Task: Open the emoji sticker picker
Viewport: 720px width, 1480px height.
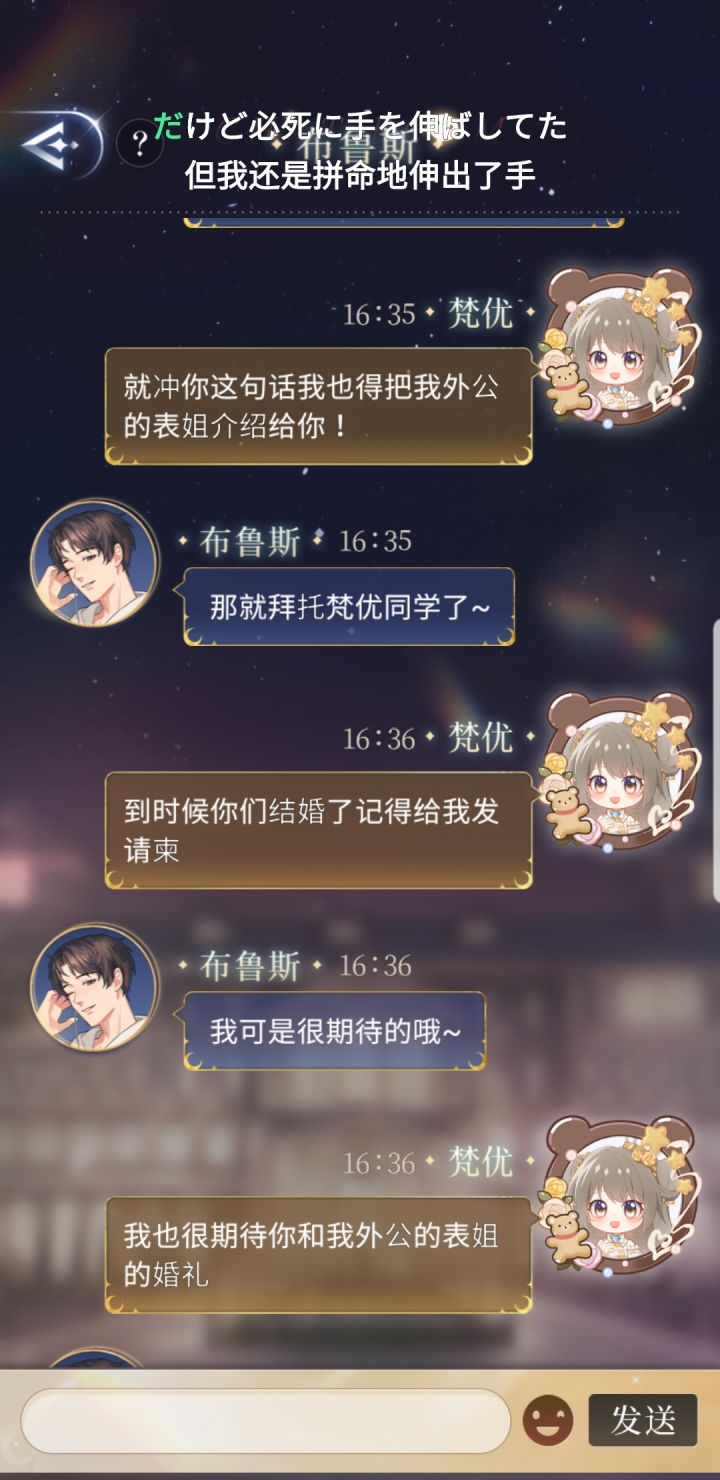Action: point(548,1420)
